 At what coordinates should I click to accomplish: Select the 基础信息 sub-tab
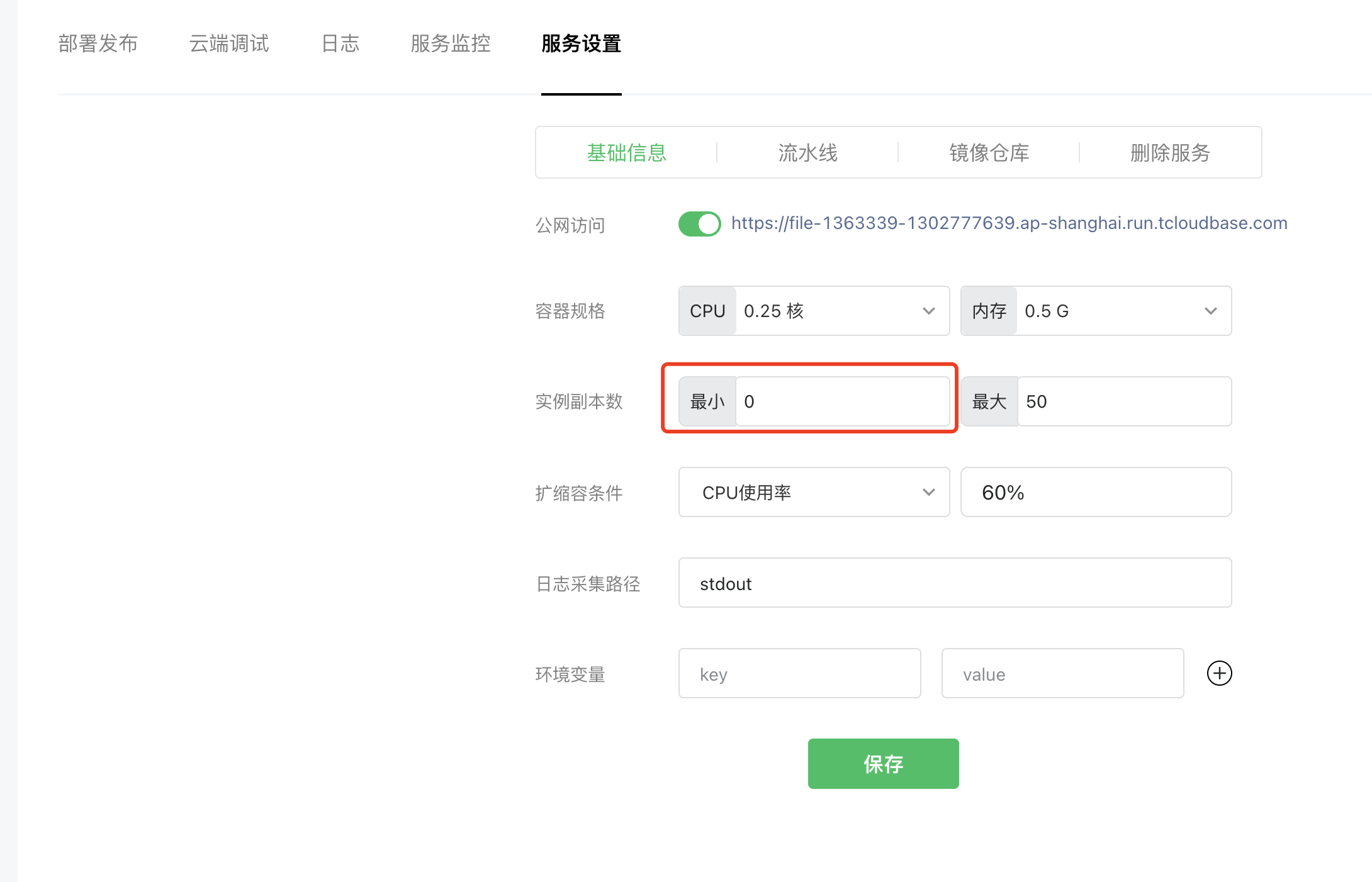coord(626,153)
